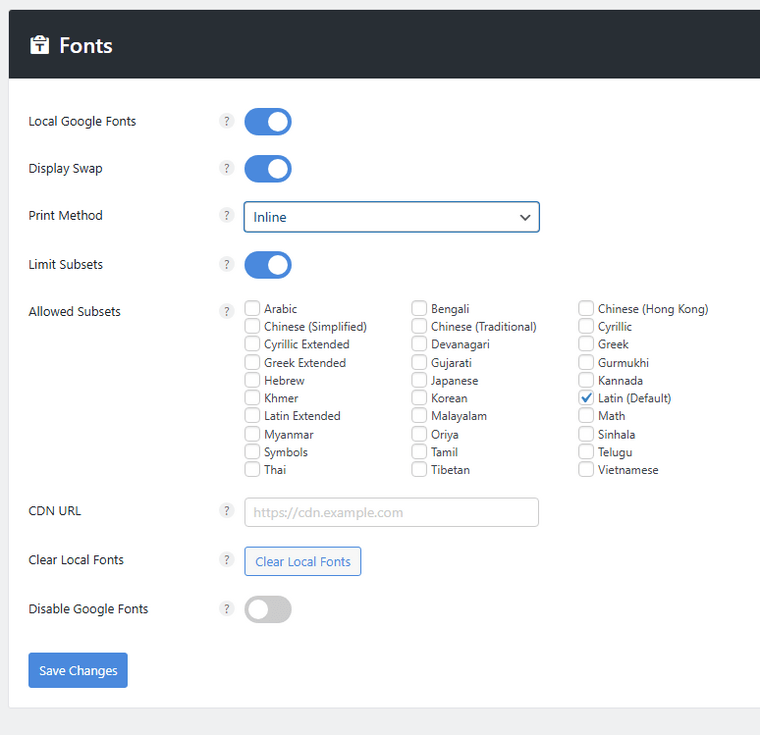Tick the Thai checkbox
The image size is (760, 735).
point(252,469)
